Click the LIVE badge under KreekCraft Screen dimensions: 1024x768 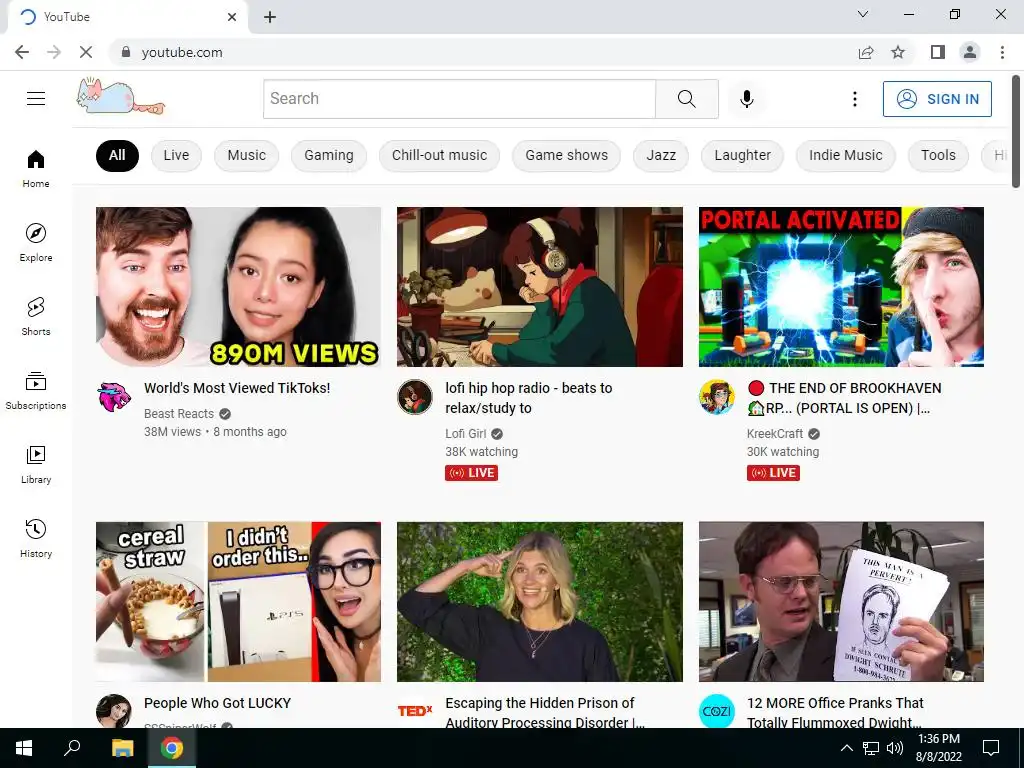pos(773,473)
